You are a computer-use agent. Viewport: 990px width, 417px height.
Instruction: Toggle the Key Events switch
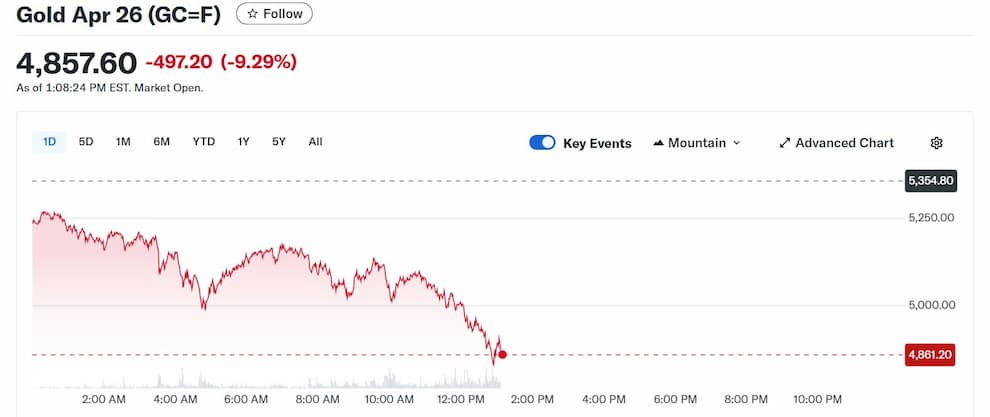pyautogui.click(x=542, y=143)
